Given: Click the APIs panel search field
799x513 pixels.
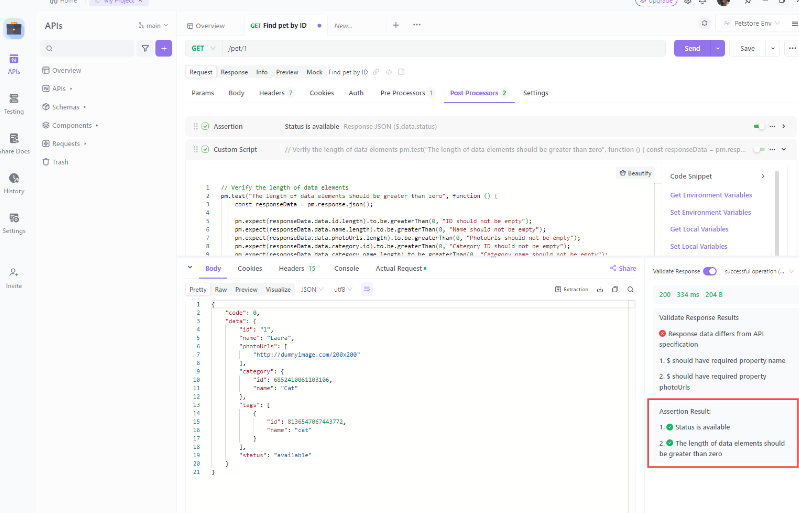Looking at the screenshot, I should click(87, 48).
